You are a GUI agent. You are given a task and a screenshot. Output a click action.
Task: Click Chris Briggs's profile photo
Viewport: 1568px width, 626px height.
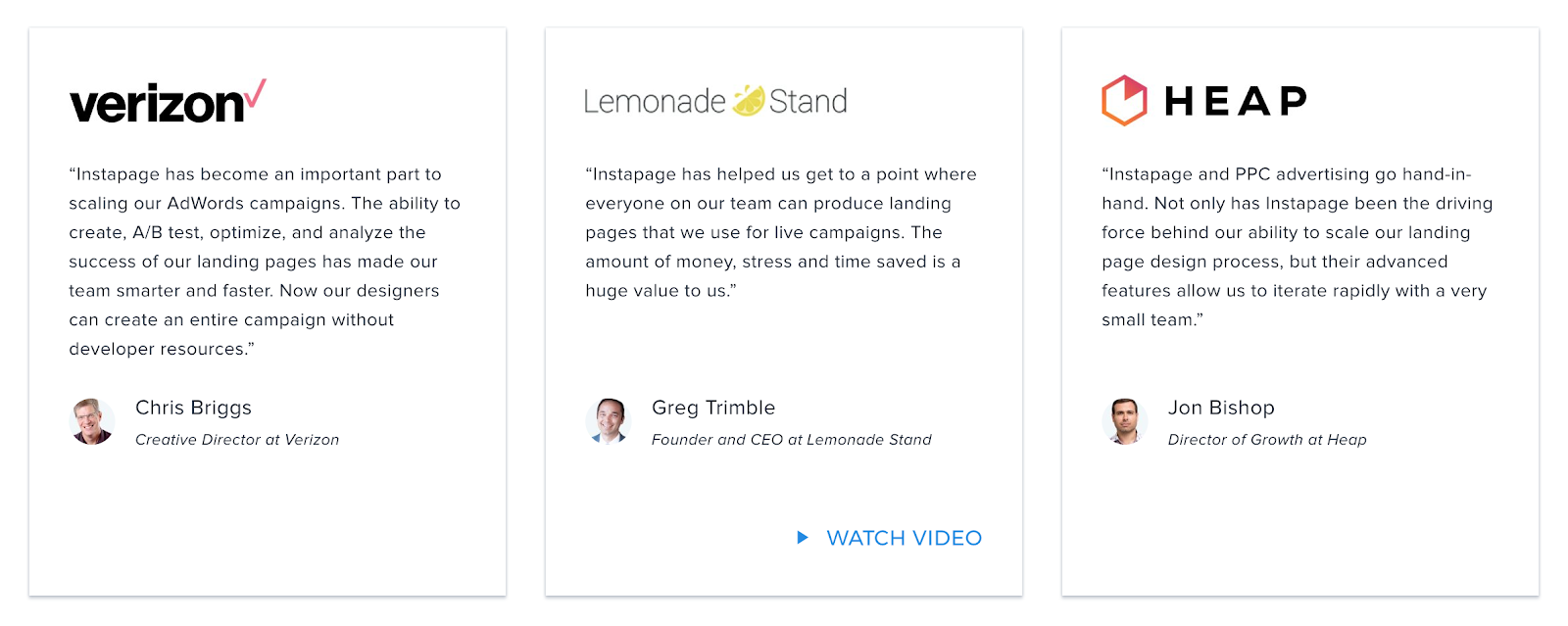92,421
